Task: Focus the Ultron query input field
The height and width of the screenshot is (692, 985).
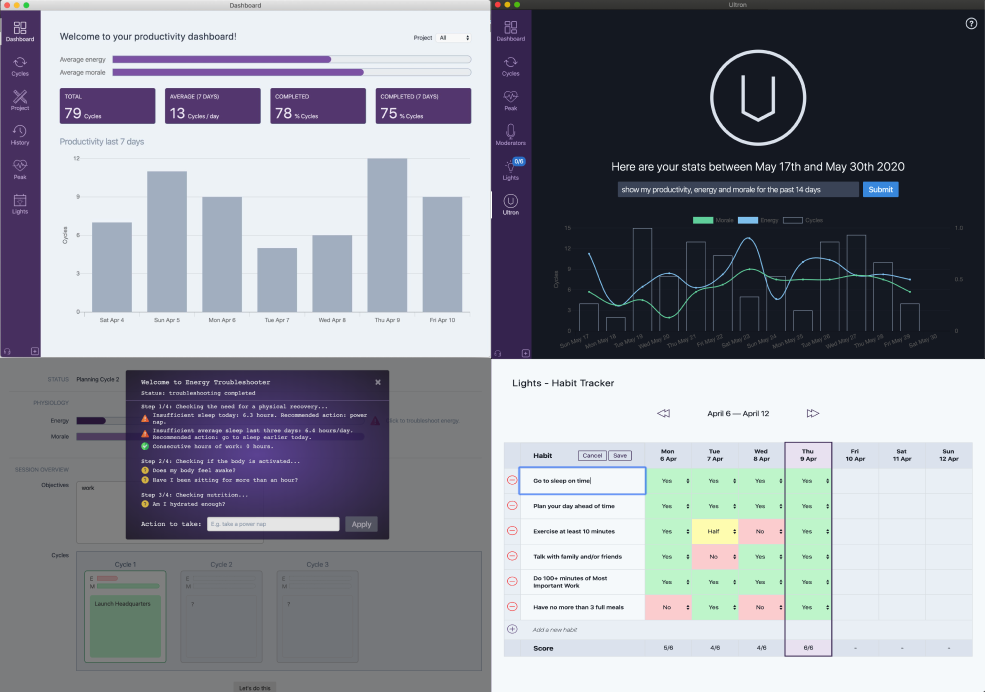Action: coord(737,190)
